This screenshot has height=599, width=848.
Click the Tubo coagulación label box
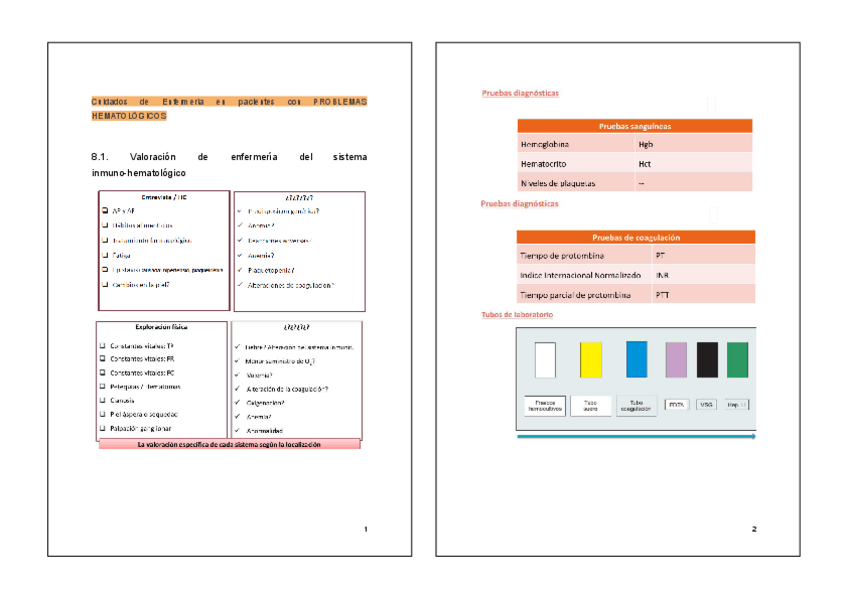tap(636, 407)
